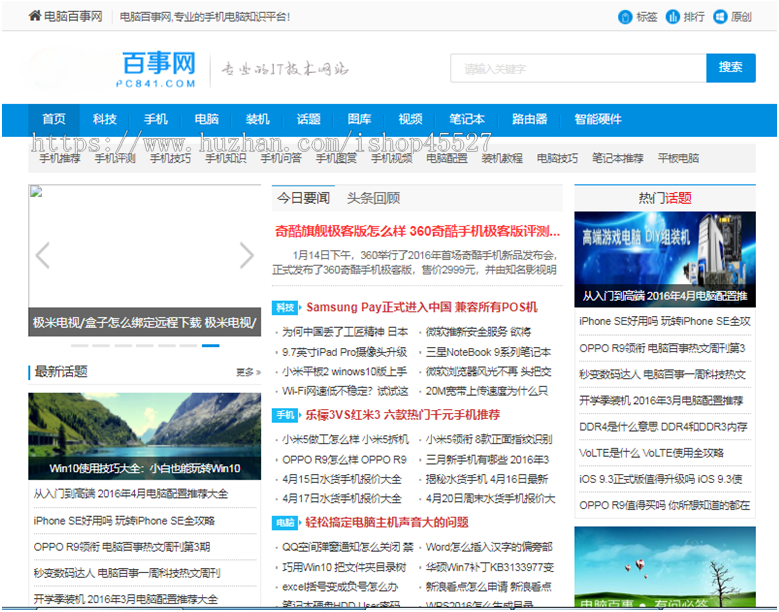This screenshot has width=779, height=612.
Task: Open 小米5做工怎么样 小米5拆机 article
Action: tap(345, 439)
